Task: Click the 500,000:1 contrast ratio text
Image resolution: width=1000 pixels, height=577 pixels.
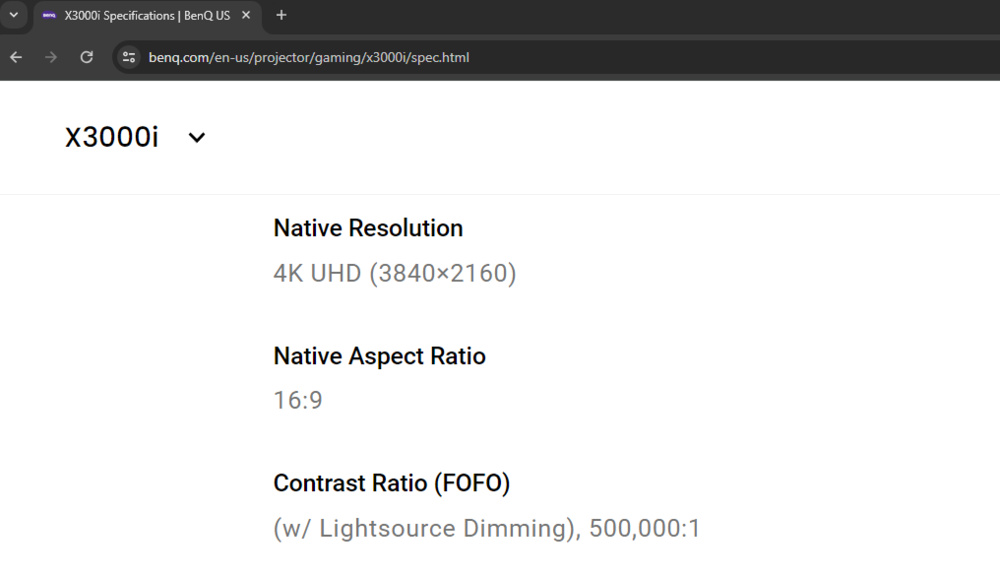Action: point(644,528)
